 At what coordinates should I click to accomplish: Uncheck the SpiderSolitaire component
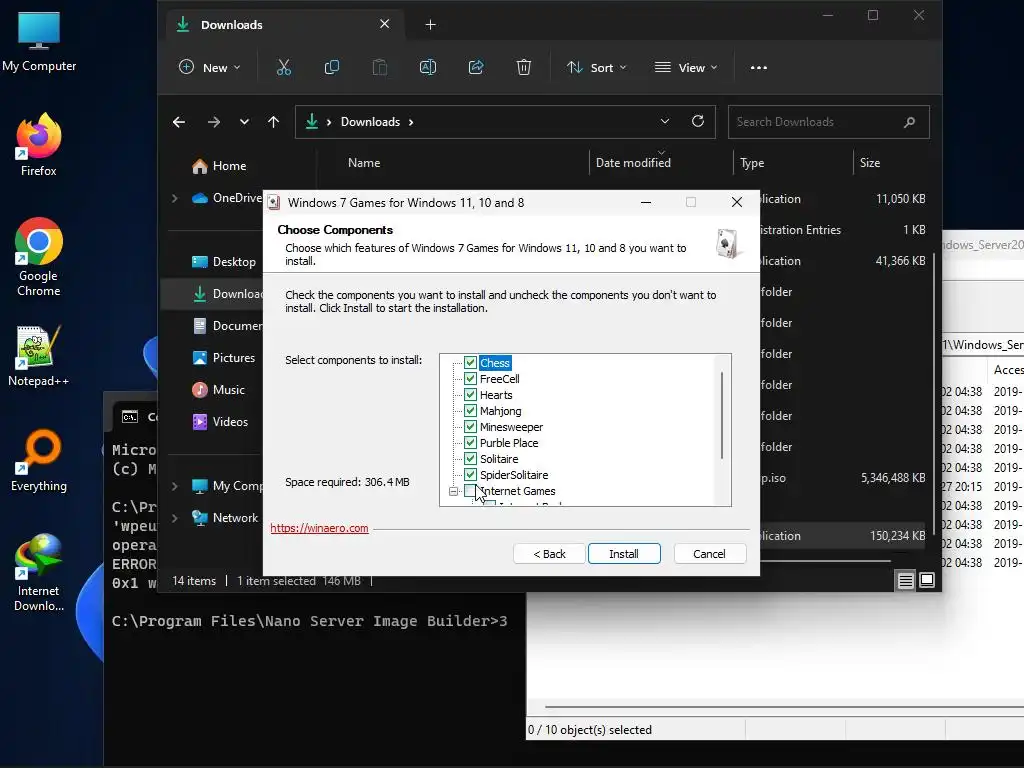[x=470, y=475]
